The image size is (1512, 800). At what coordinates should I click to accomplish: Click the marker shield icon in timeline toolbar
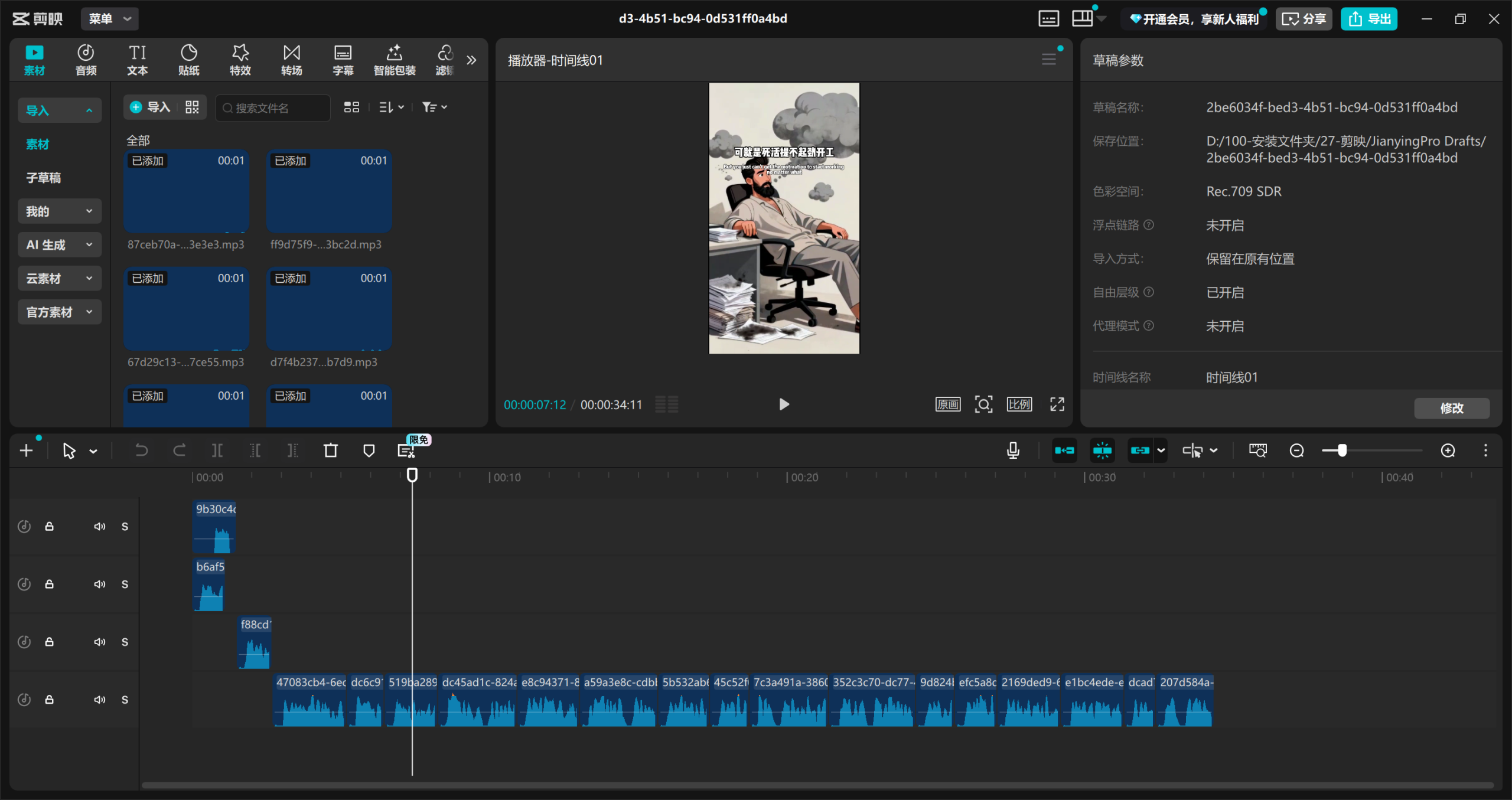click(369, 451)
